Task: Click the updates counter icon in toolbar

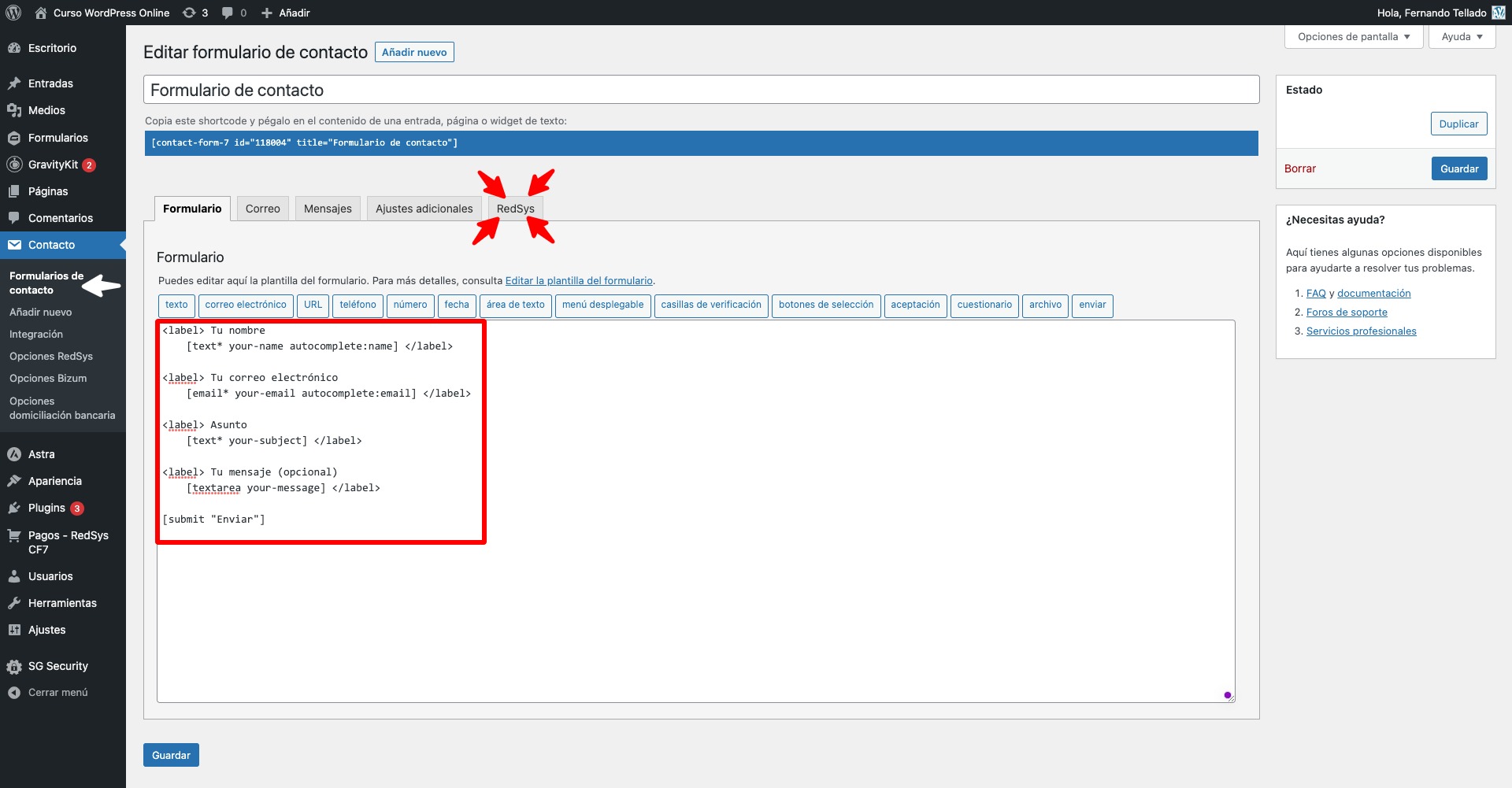Action: point(189,13)
